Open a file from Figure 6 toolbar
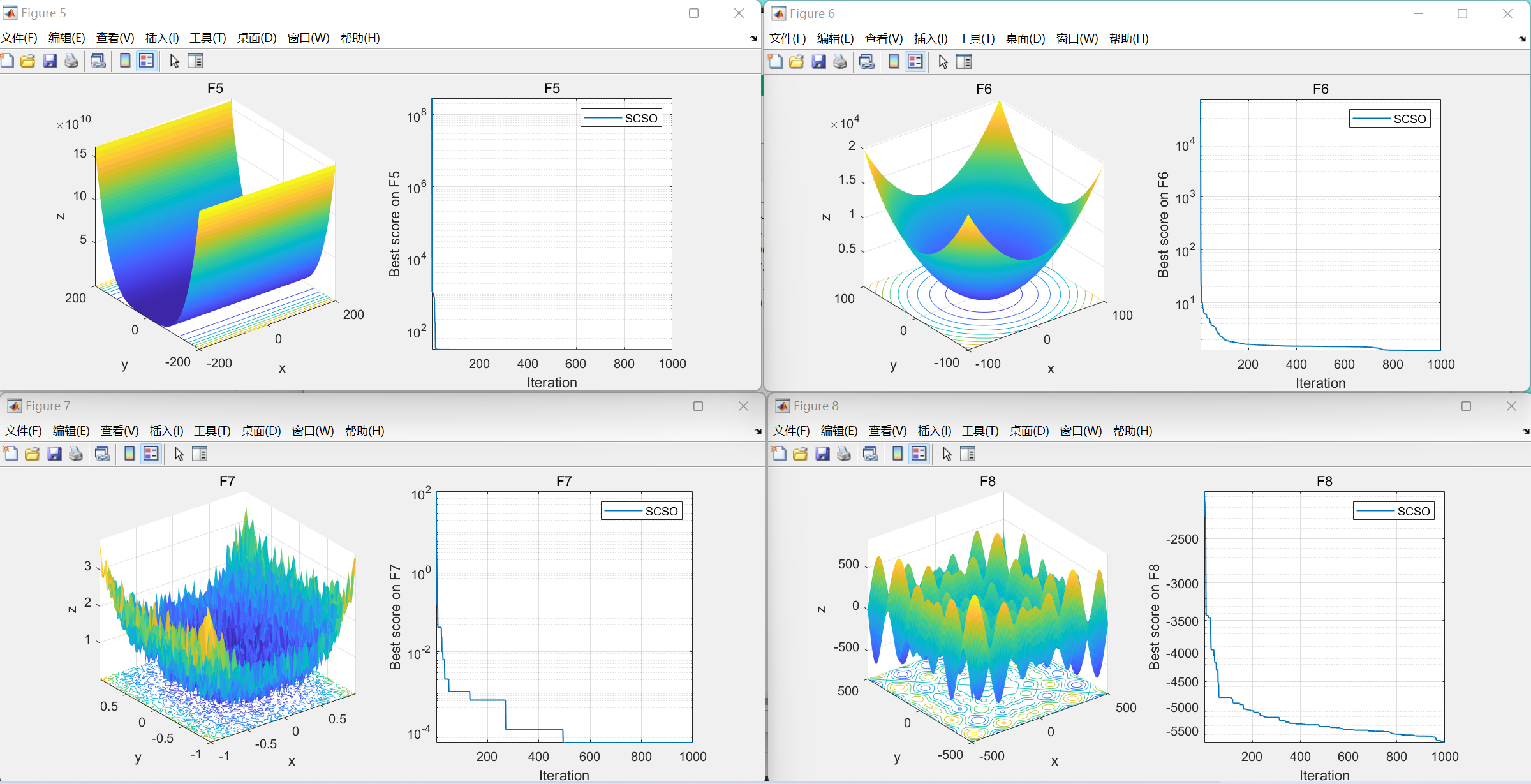 pyautogui.click(x=796, y=61)
